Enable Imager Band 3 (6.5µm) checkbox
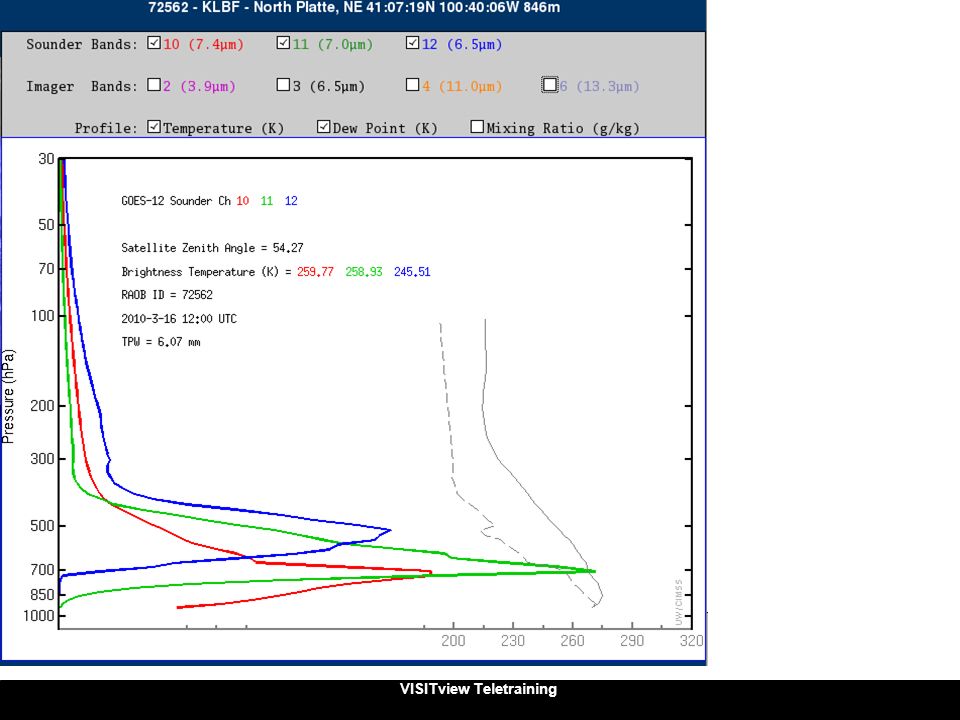Image resolution: width=960 pixels, height=720 pixels. pos(283,84)
